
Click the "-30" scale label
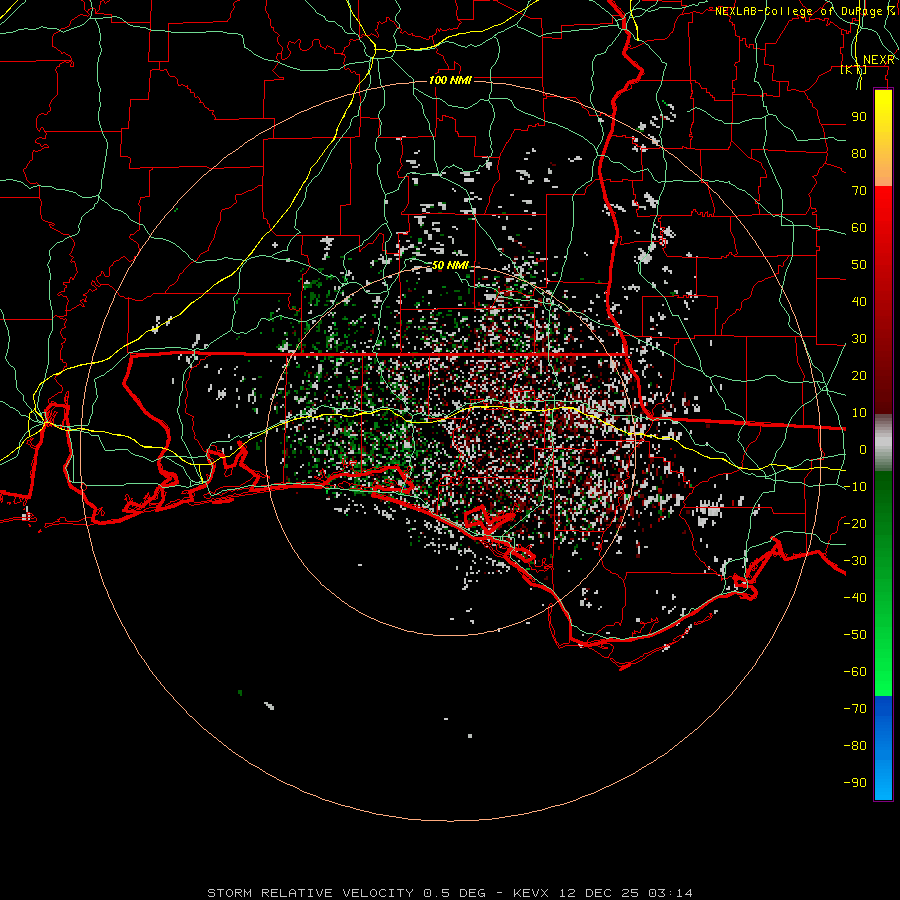(x=855, y=561)
